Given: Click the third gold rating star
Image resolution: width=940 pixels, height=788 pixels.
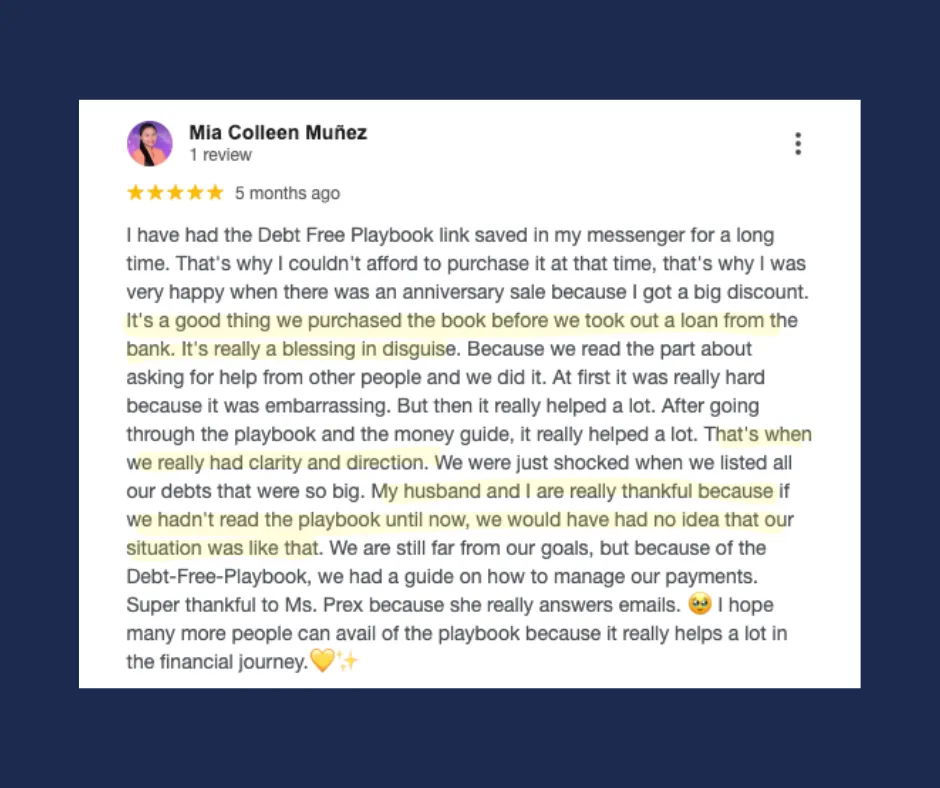Looking at the screenshot, I should coord(175,193).
